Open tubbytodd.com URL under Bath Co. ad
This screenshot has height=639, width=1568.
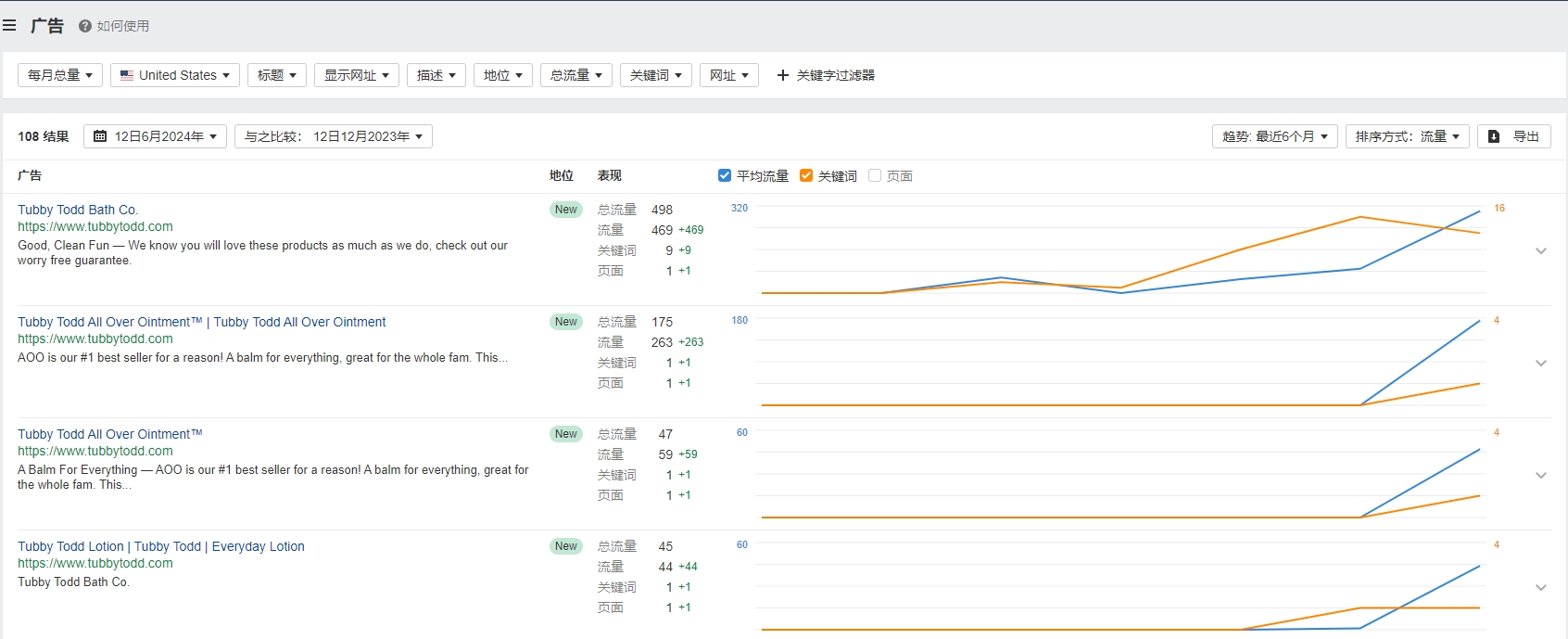pos(95,226)
